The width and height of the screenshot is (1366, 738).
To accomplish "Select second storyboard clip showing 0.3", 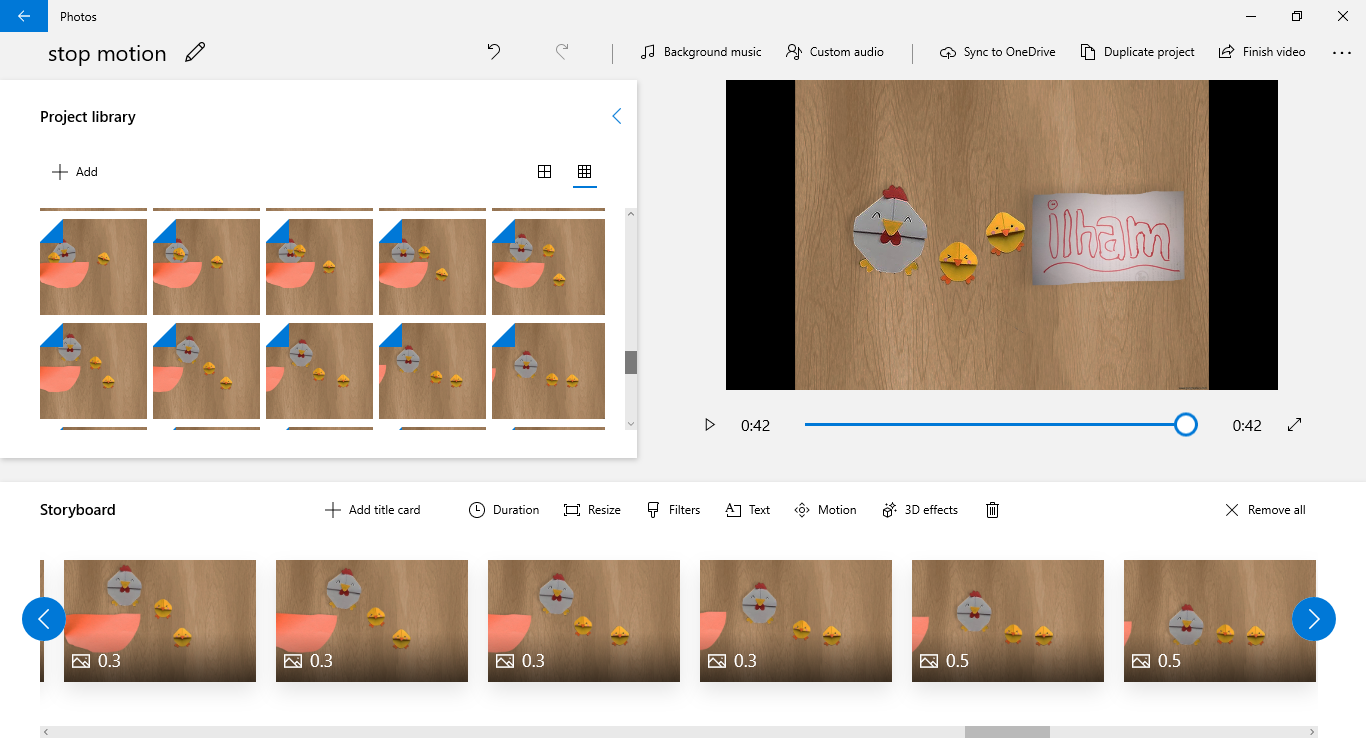I will pos(372,621).
